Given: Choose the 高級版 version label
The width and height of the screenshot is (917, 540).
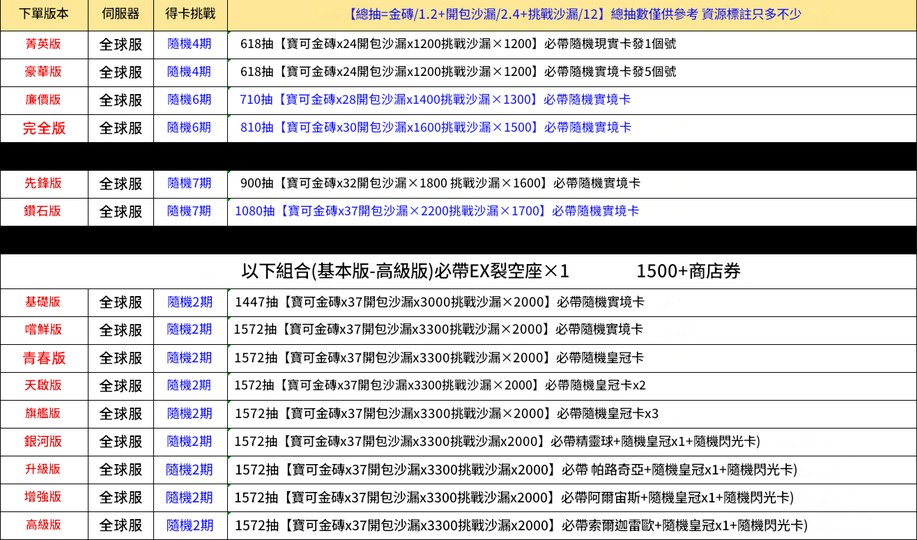Looking at the screenshot, I should 43,525.
